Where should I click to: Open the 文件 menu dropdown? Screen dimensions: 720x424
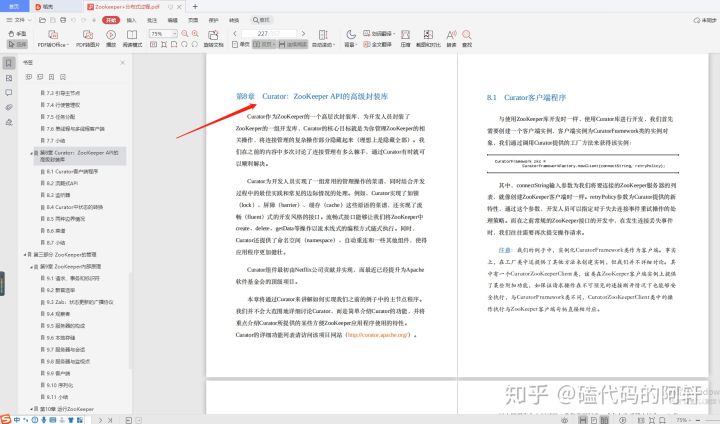[x=18, y=20]
